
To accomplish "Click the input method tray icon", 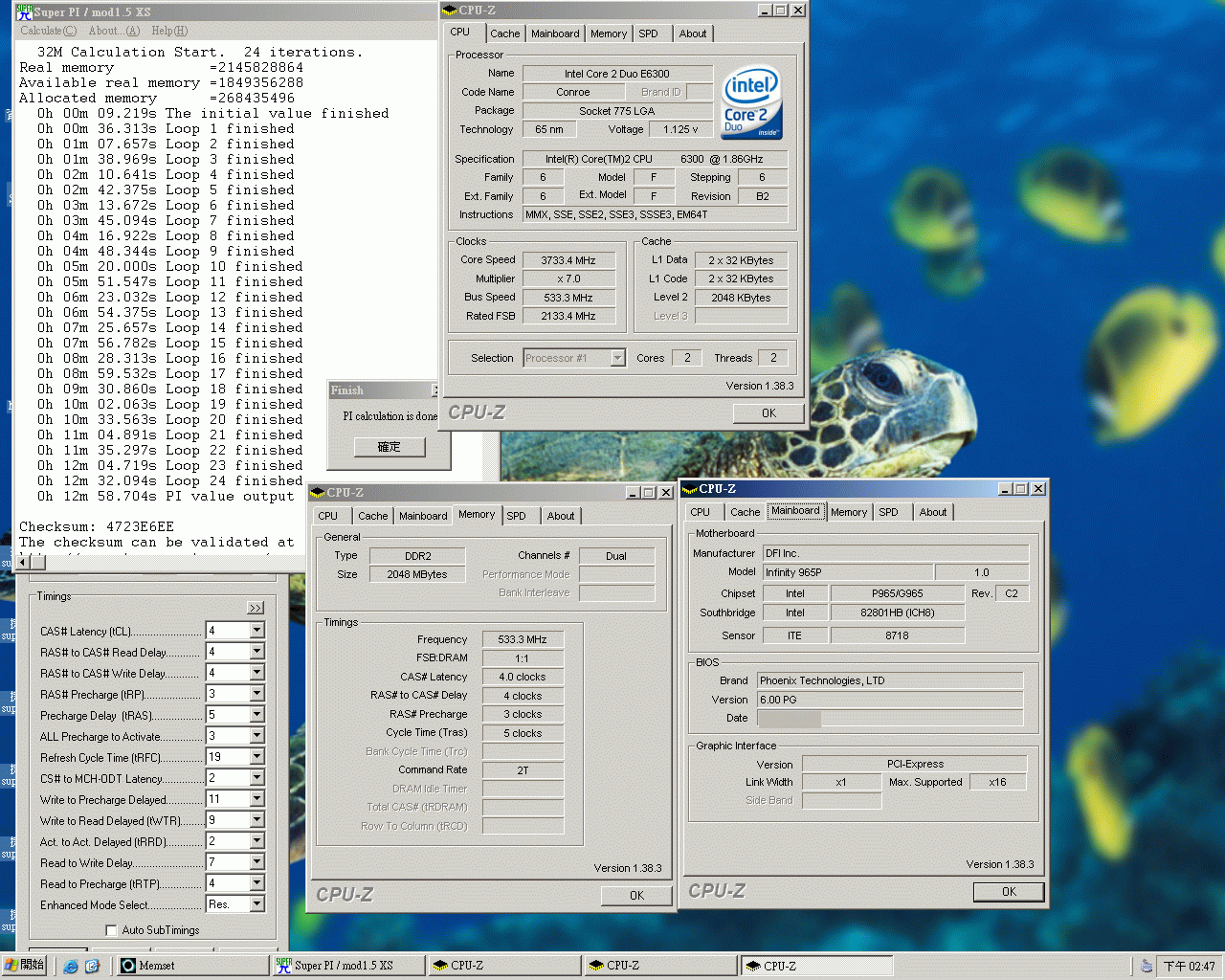I will coord(1146,966).
